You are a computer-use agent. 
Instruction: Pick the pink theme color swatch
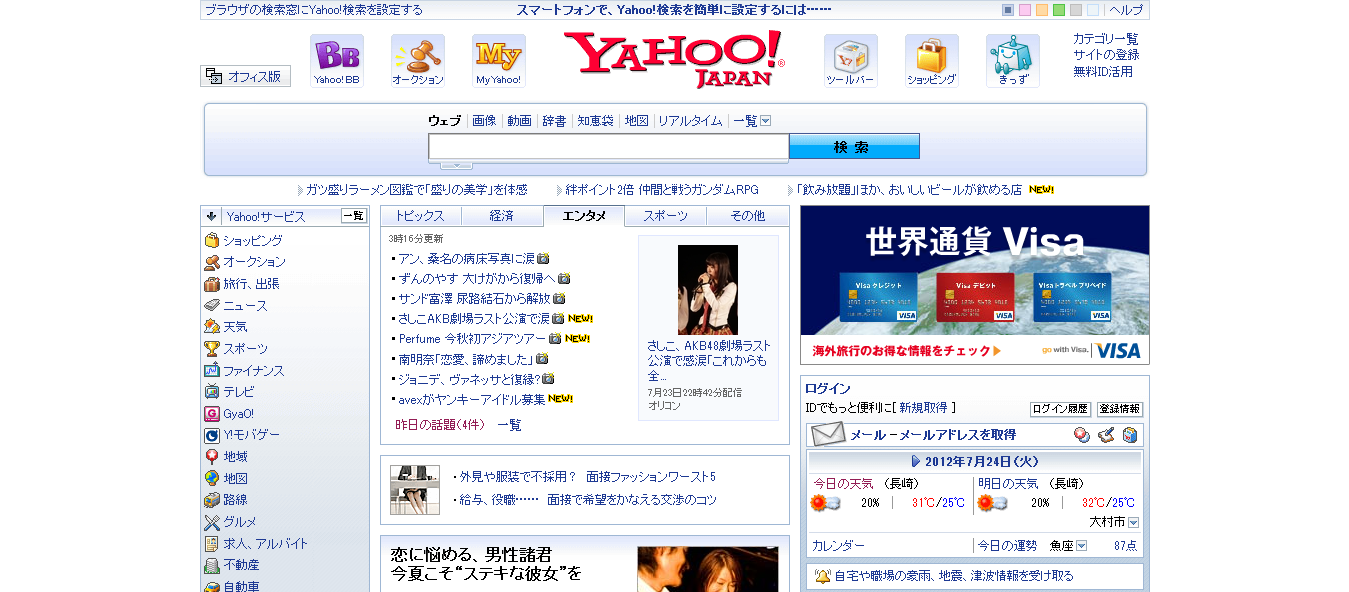click(1025, 10)
